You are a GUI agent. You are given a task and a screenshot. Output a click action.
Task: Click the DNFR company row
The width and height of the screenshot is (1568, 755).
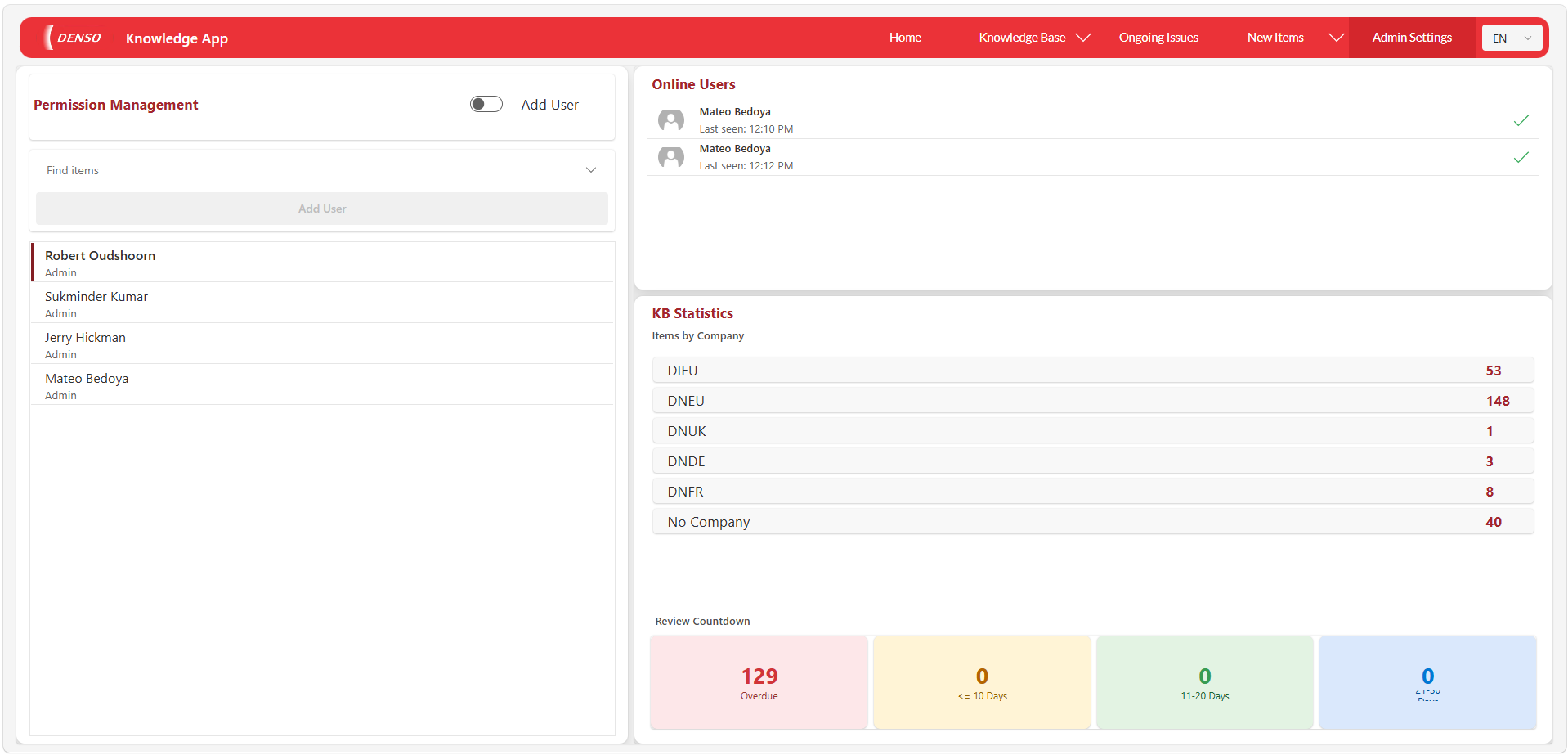(x=1093, y=492)
